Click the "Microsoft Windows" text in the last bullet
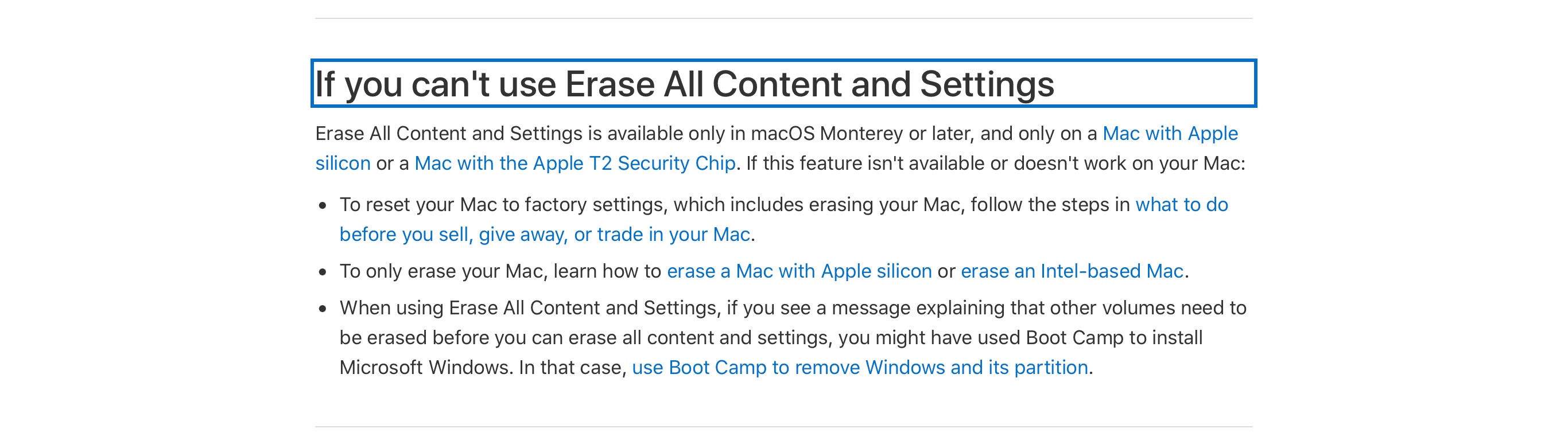This screenshot has width=1568, height=448. pyautogui.click(x=425, y=368)
